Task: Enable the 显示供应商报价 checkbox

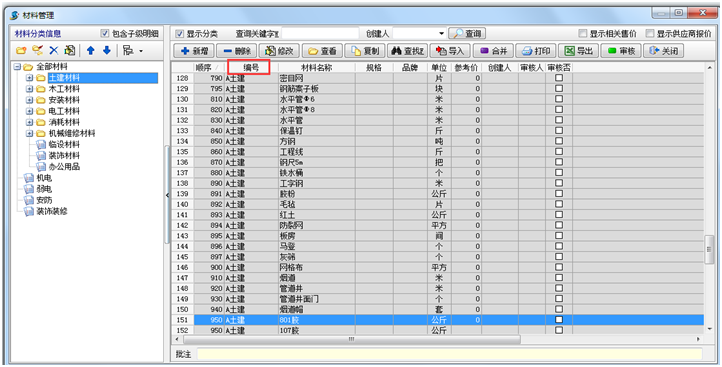Action: (x=650, y=34)
